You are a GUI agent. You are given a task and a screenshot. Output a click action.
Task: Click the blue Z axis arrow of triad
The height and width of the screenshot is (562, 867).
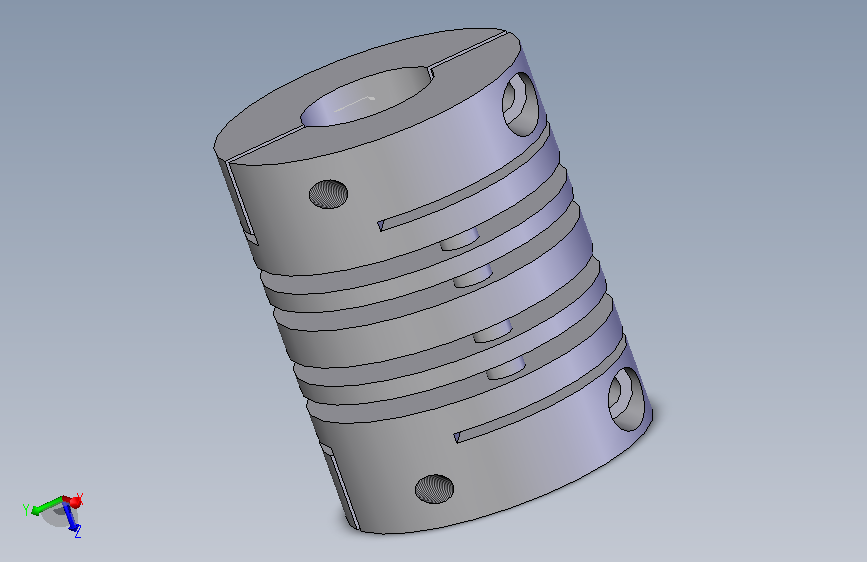[x=71, y=518]
